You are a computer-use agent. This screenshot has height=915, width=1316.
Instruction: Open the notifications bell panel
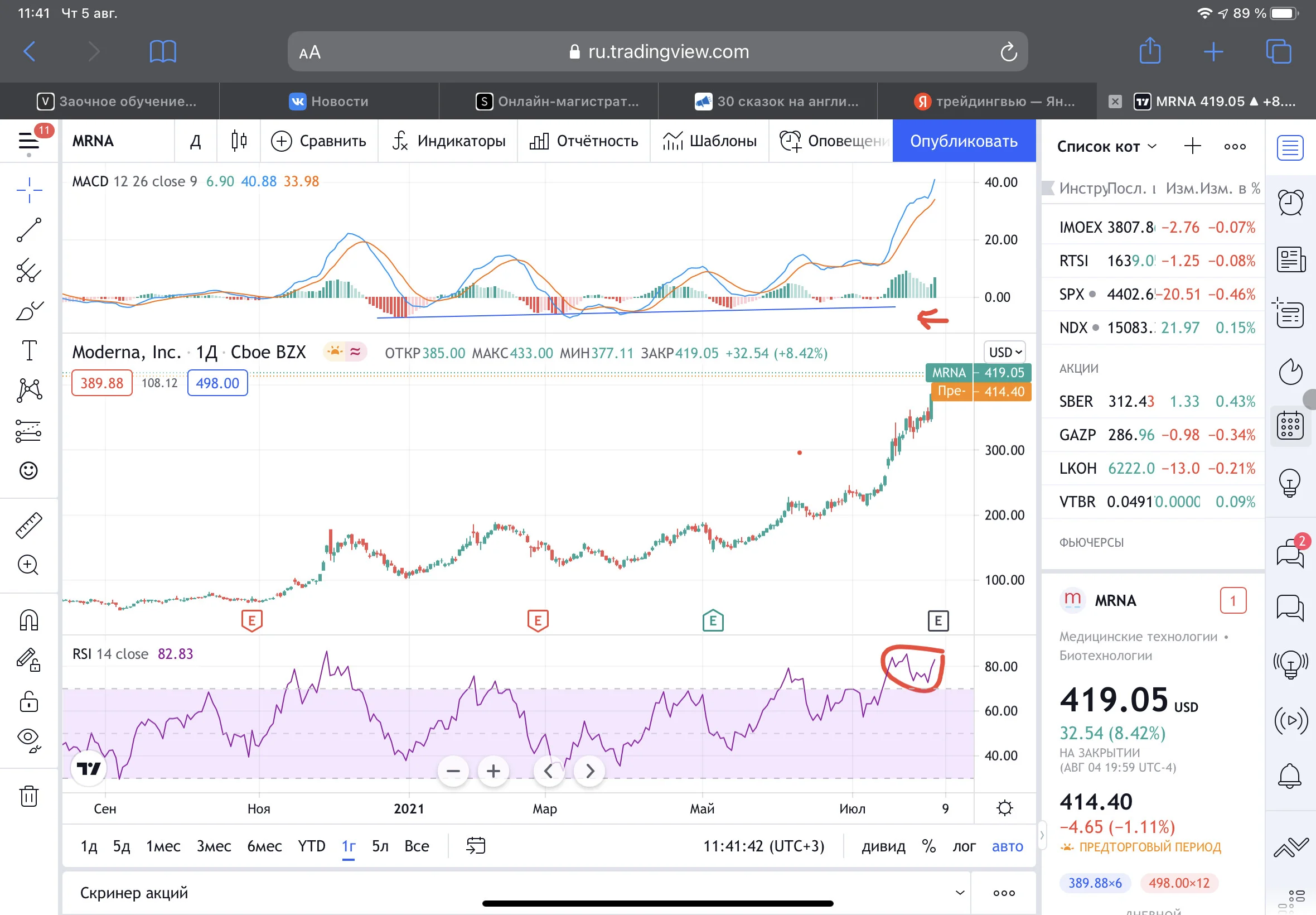[1290, 776]
